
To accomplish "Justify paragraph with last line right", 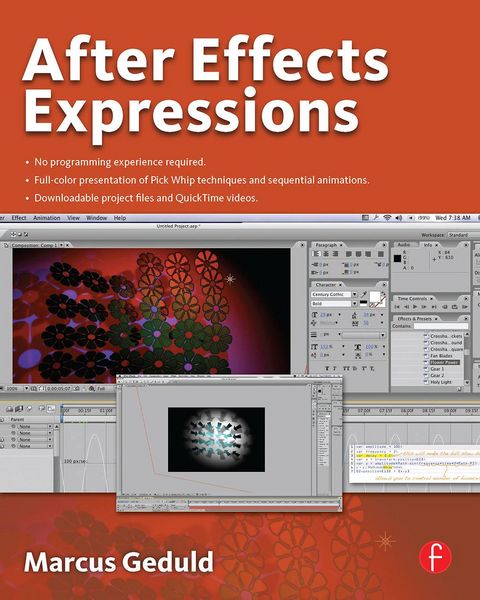I will [x=368, y=254].
